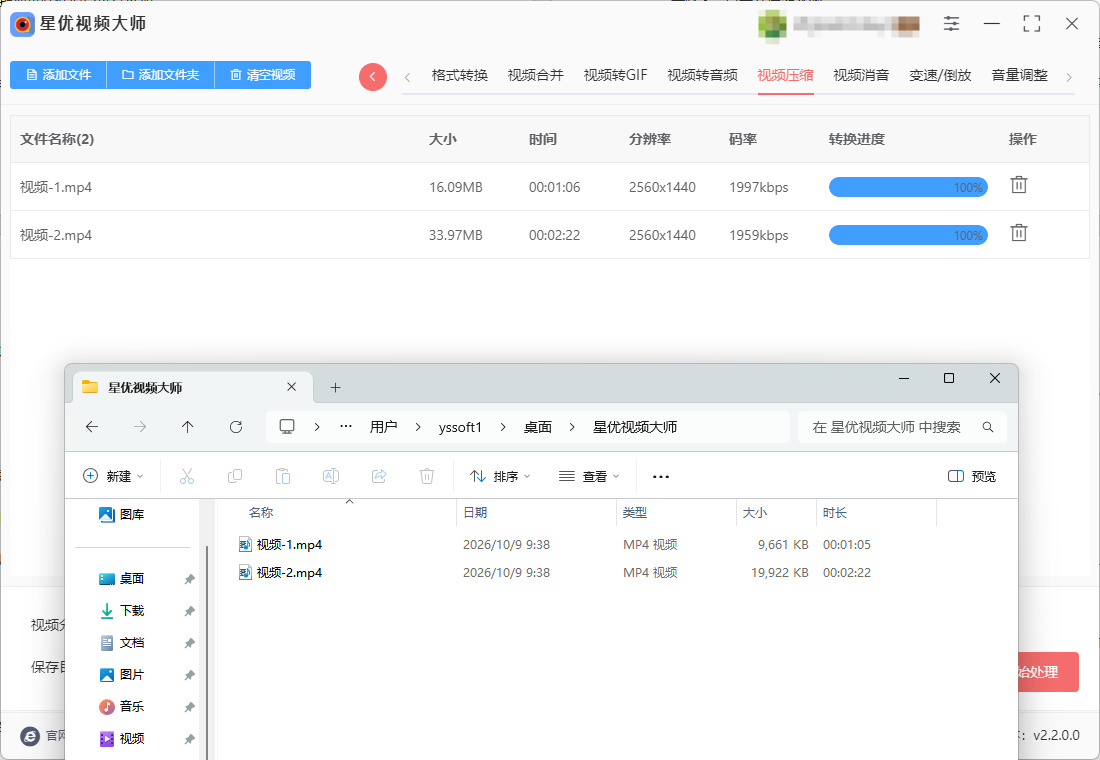Click the Explorer cut scissors icon
1100x760 pixels.
(187, 476)
